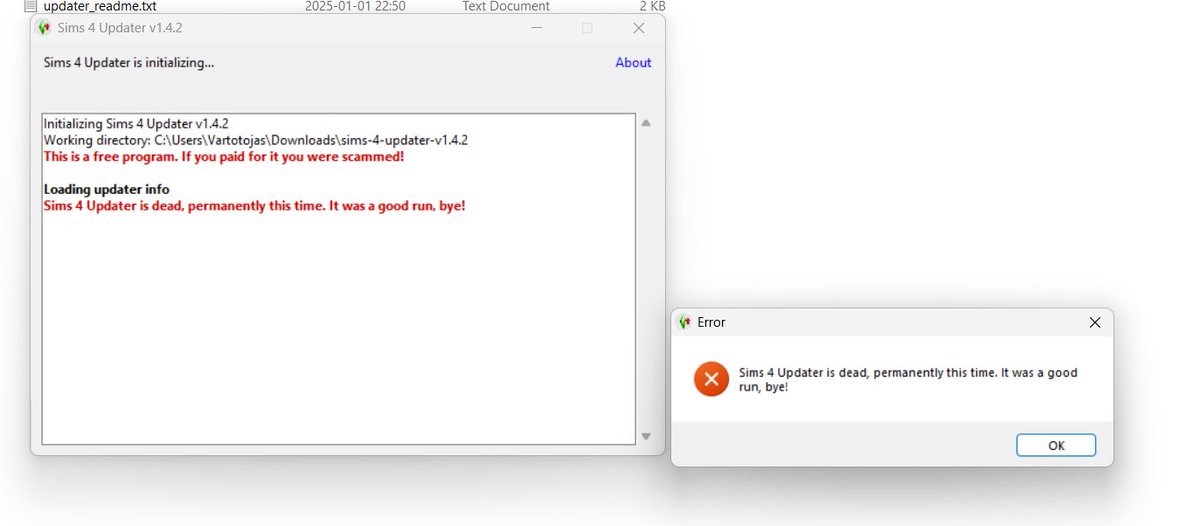
Task: Minimize the Sims 4 Updater window
Action: [536, 28]
